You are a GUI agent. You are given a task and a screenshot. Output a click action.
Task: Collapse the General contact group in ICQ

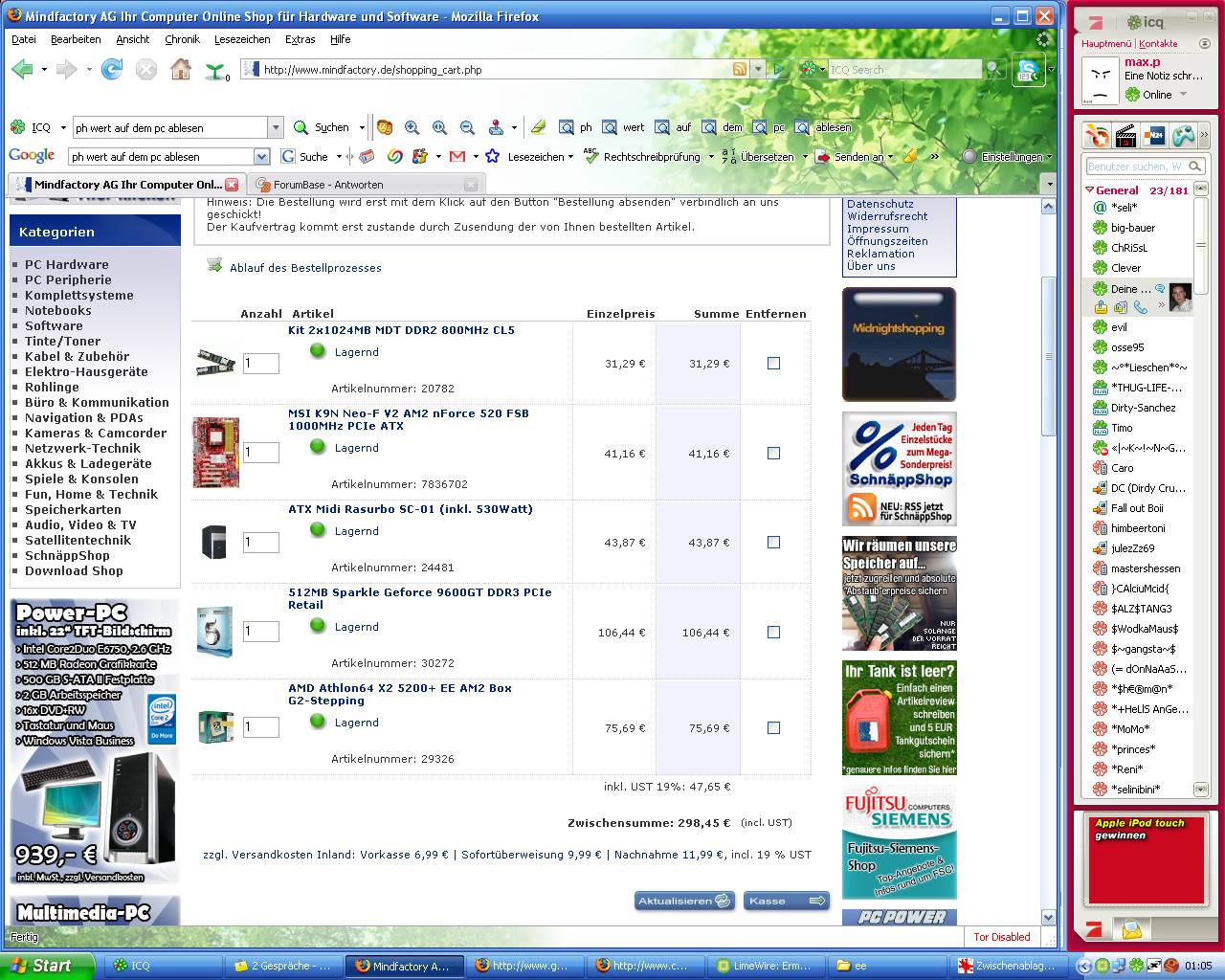click(x=1089, y=190)
